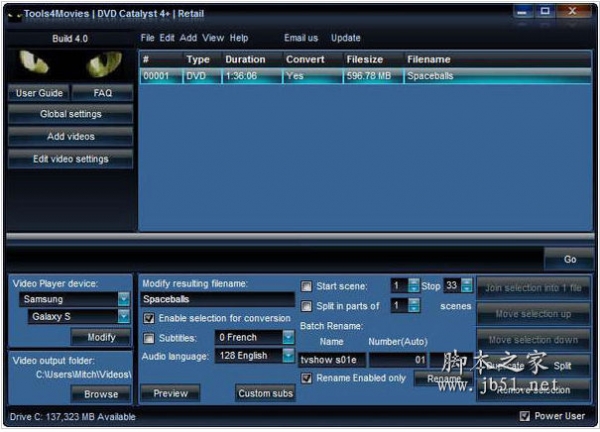Click the Start scene spinner arrows
This screenshot has width=600, height=432.
coord(414,285)
